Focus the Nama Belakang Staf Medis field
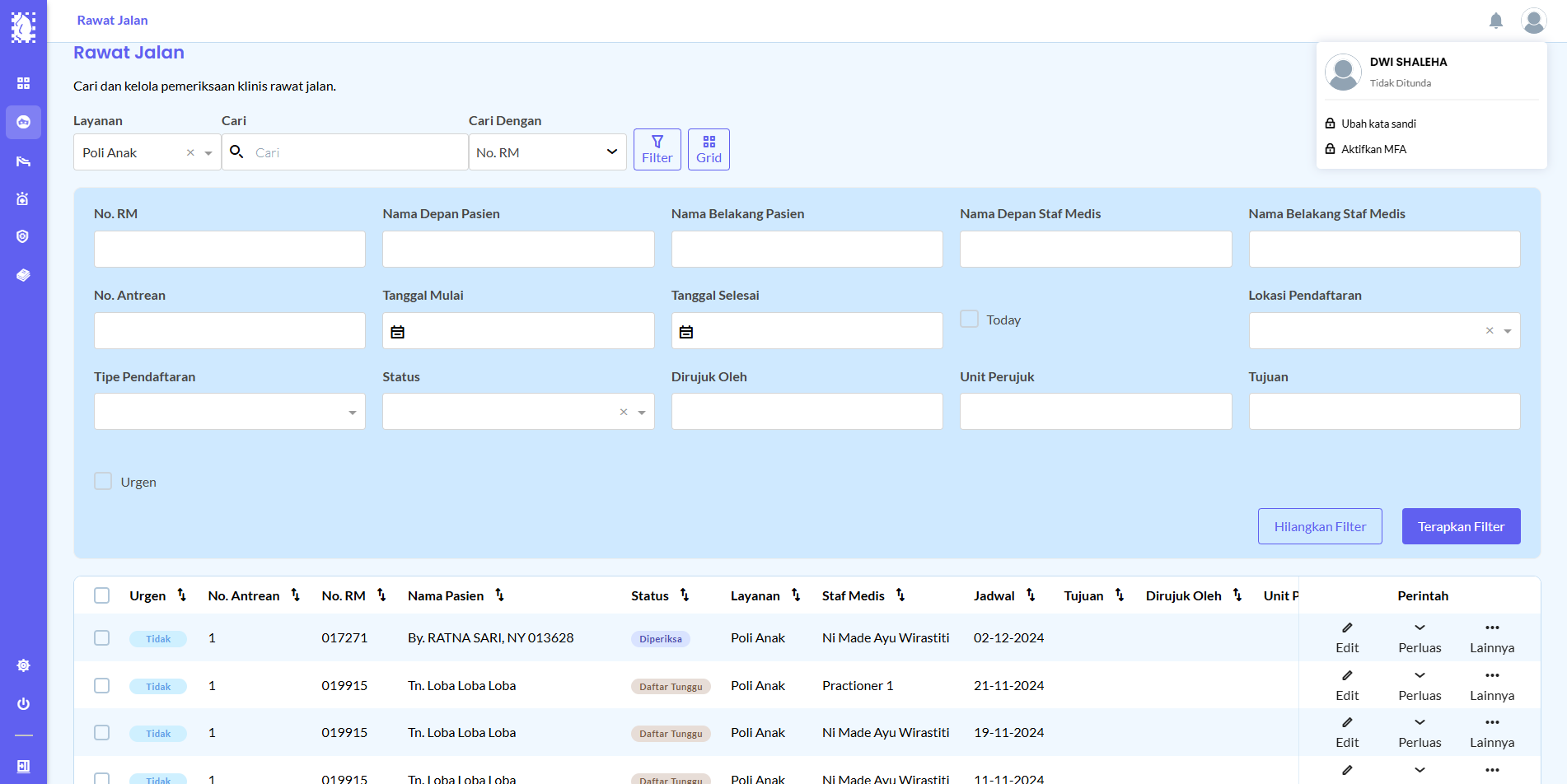Image resolution: width=1567 pixels, height=784 pixels. pyautogui.click(x=1384, y=249)
